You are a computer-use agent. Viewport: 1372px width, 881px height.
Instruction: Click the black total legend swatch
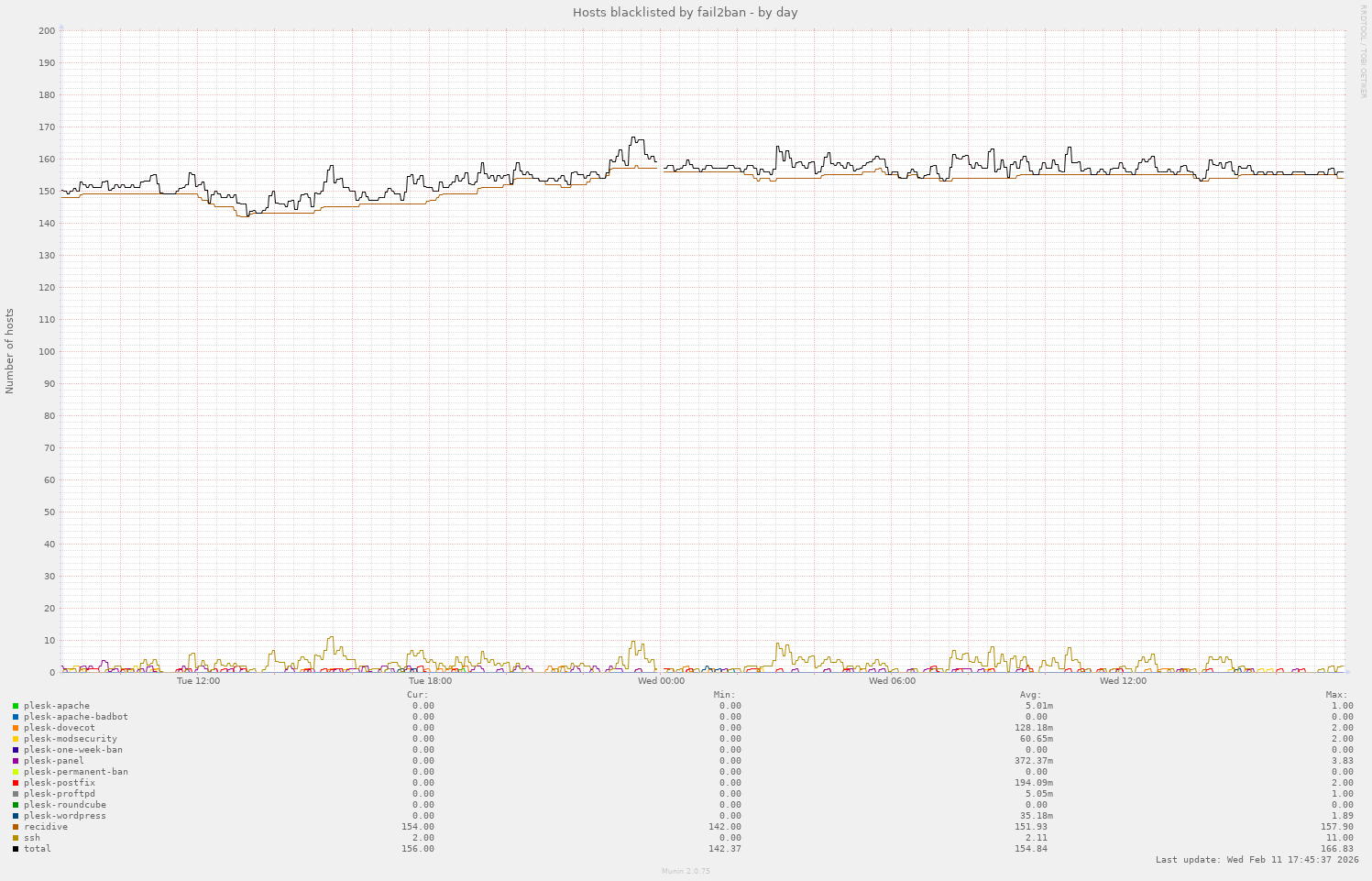point(16,849)
